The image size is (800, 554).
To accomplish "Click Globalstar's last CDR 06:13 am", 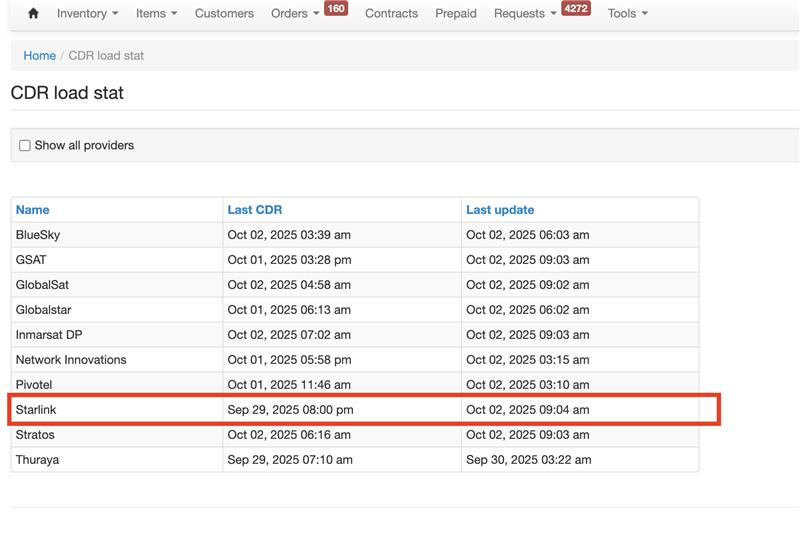I will click(289, 310).
